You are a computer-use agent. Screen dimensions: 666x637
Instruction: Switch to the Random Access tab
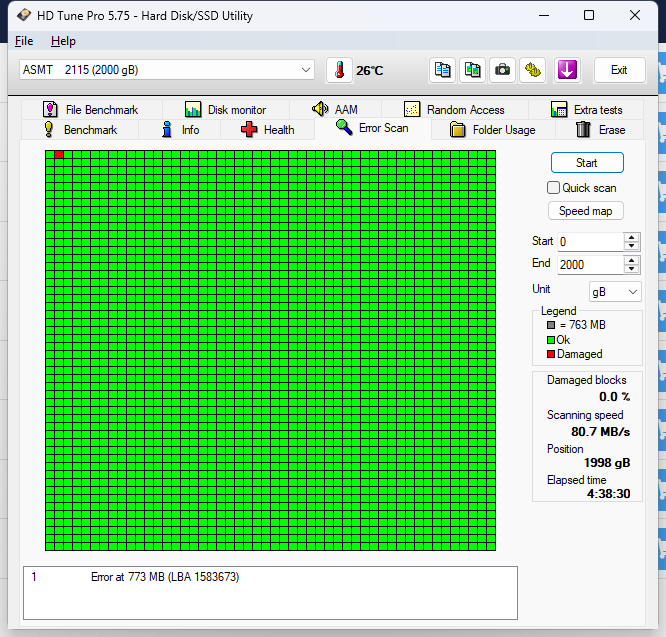pos(454,110)
